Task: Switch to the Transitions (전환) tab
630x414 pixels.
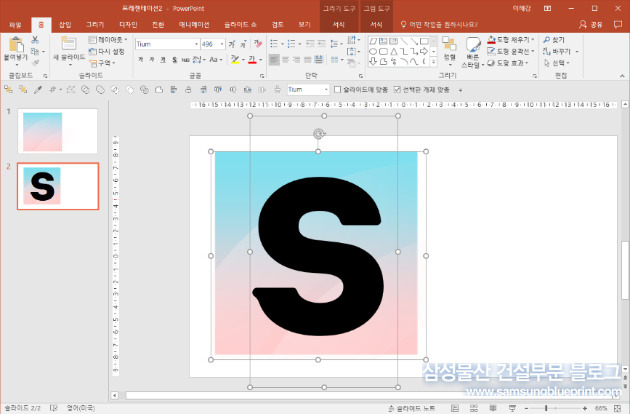Action: (158, 25)
